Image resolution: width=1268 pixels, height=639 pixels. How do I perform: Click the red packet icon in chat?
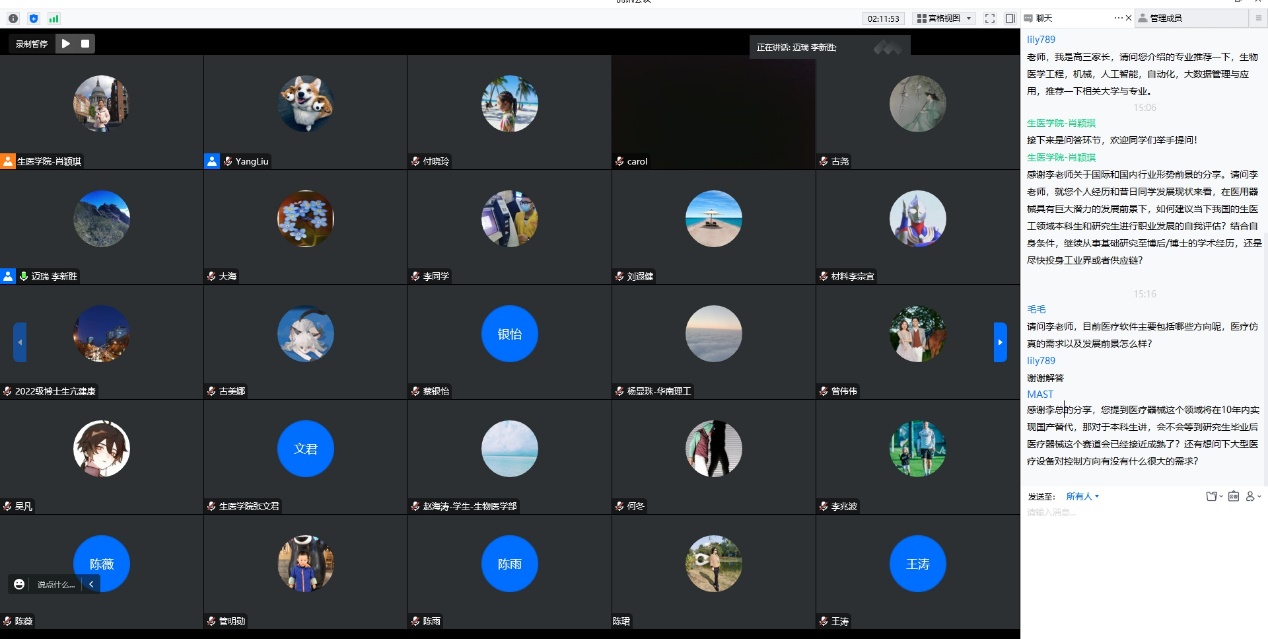coord(1234,496)
